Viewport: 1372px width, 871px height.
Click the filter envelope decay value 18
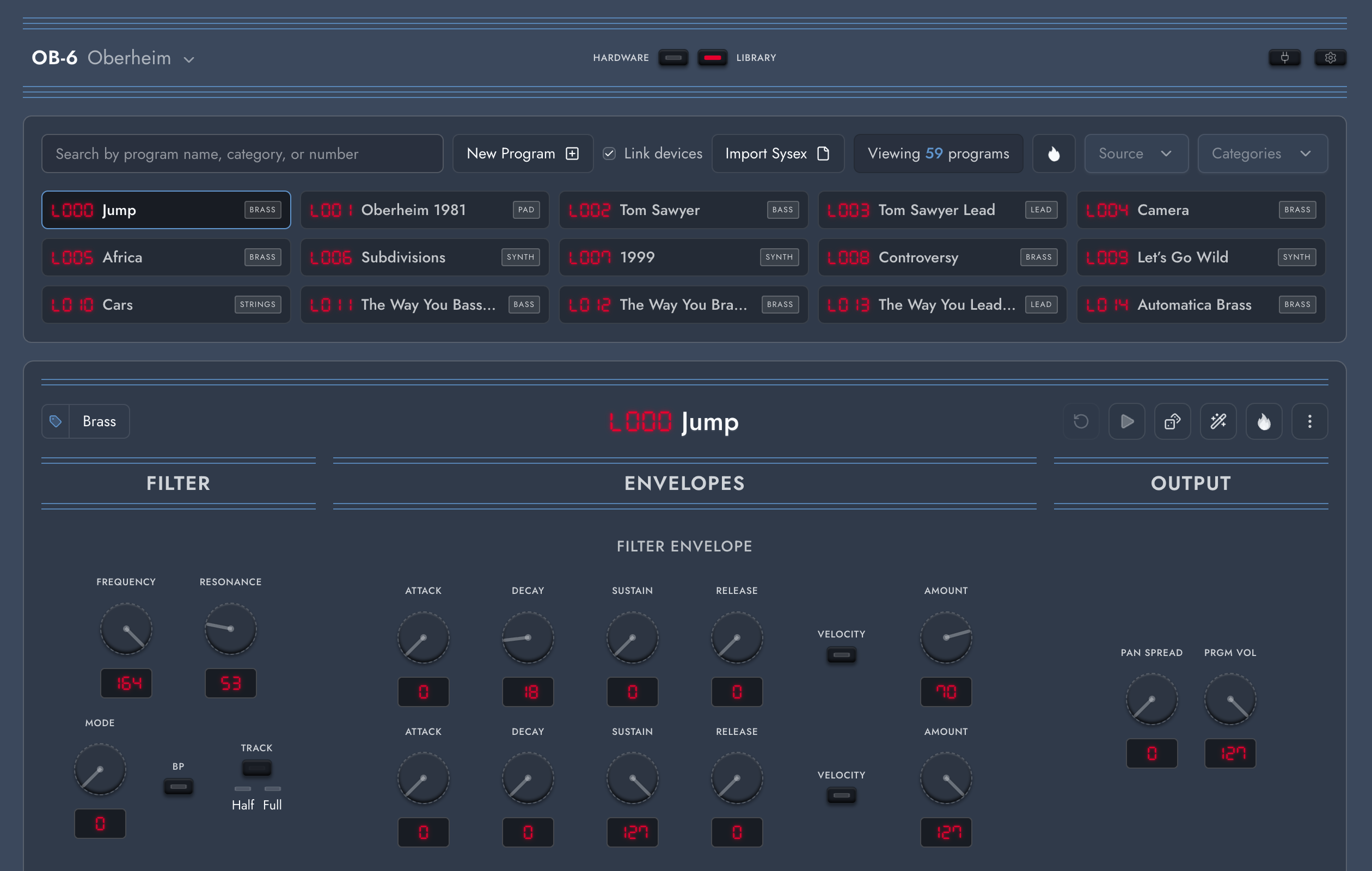[528, 691]
